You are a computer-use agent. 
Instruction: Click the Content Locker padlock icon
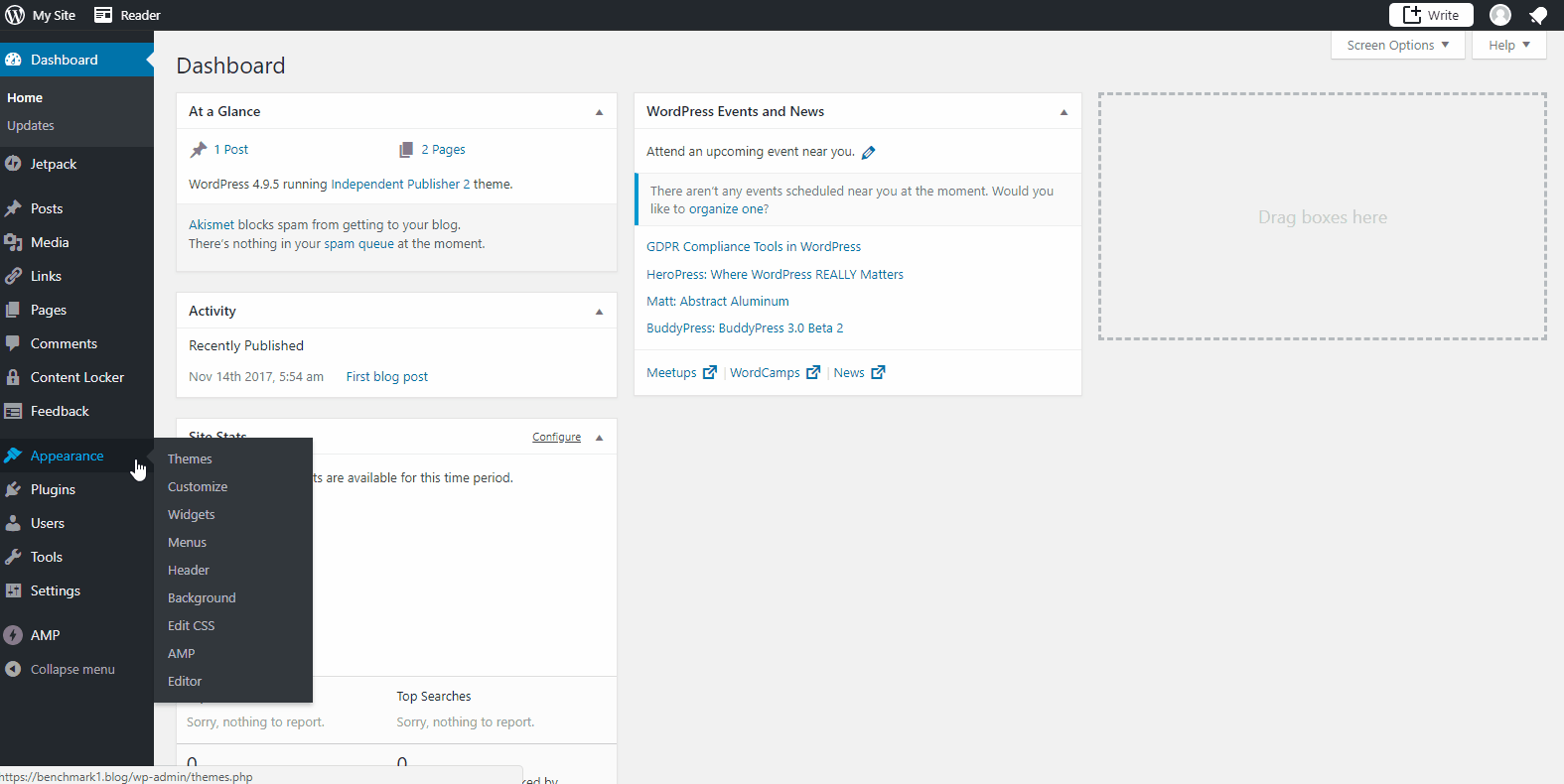point(13,377)
